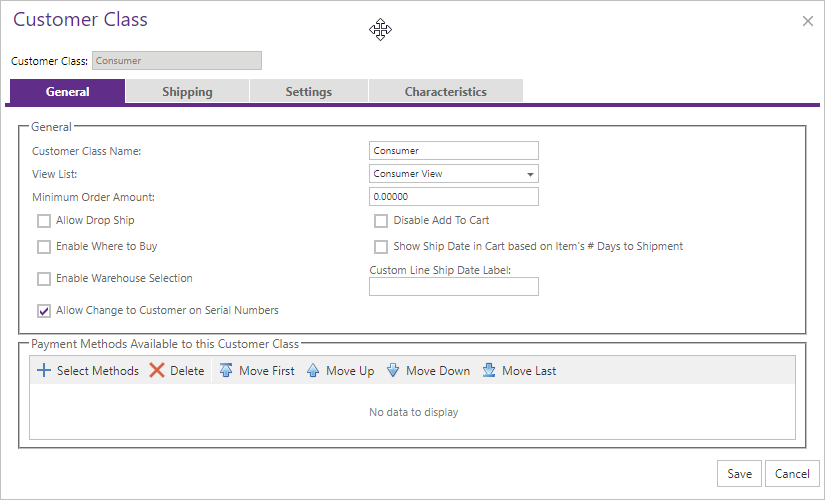Click the Minimum Order Amount field
Viewport: 825px width, 500px height.
[x=454, y=196]
